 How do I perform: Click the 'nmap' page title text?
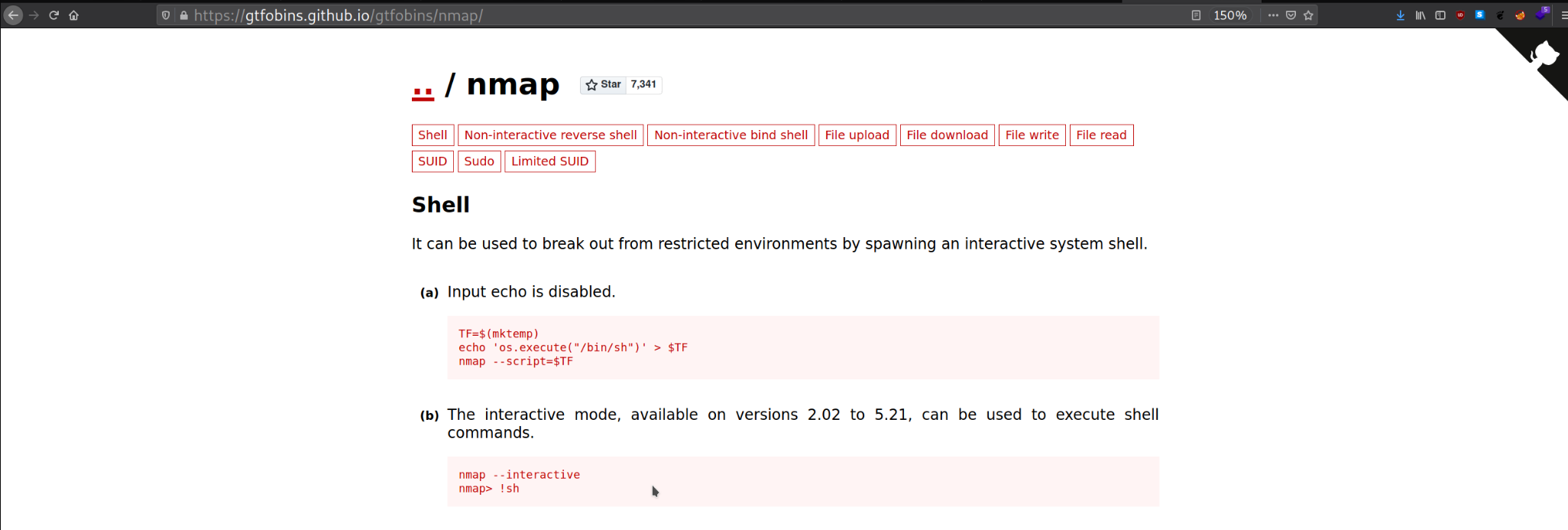click(513, 84)
